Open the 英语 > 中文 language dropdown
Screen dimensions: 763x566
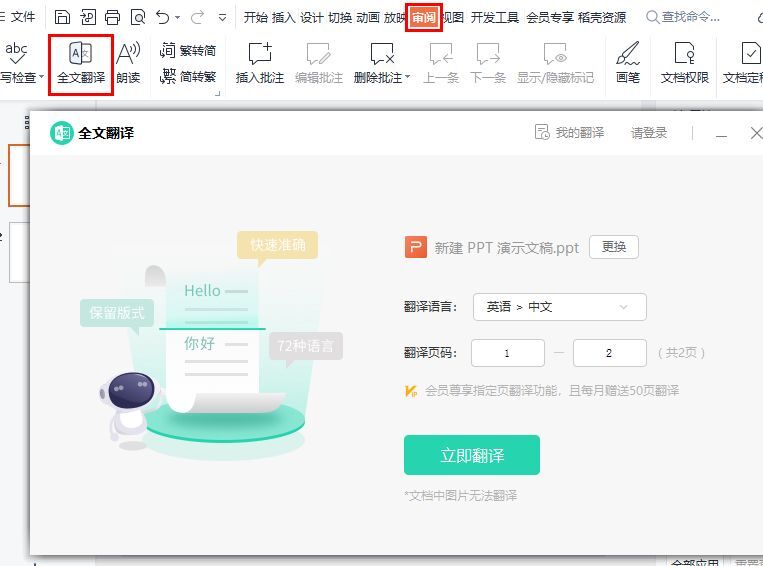(x=560, y=307)
